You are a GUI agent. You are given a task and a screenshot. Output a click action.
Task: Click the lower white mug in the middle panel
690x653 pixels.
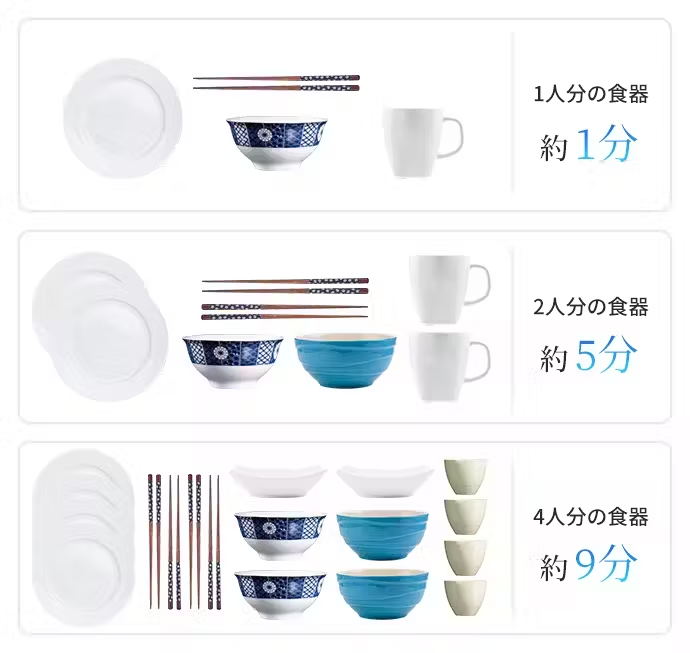coord(449,366)
